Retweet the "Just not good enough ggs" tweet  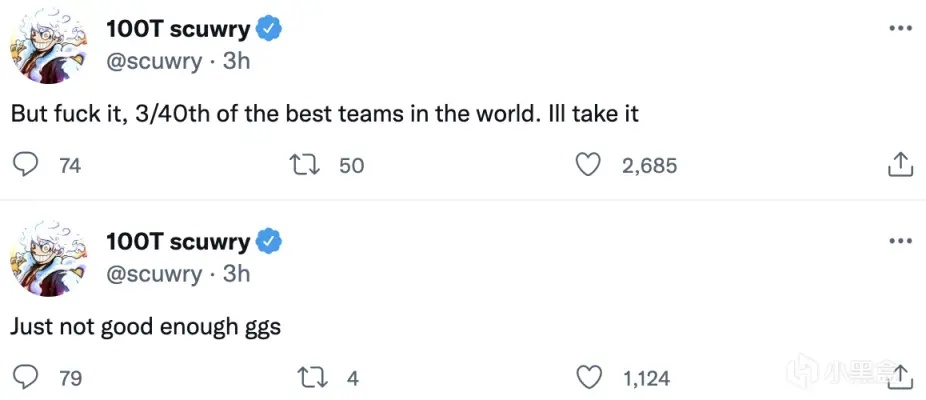[314, 378]
